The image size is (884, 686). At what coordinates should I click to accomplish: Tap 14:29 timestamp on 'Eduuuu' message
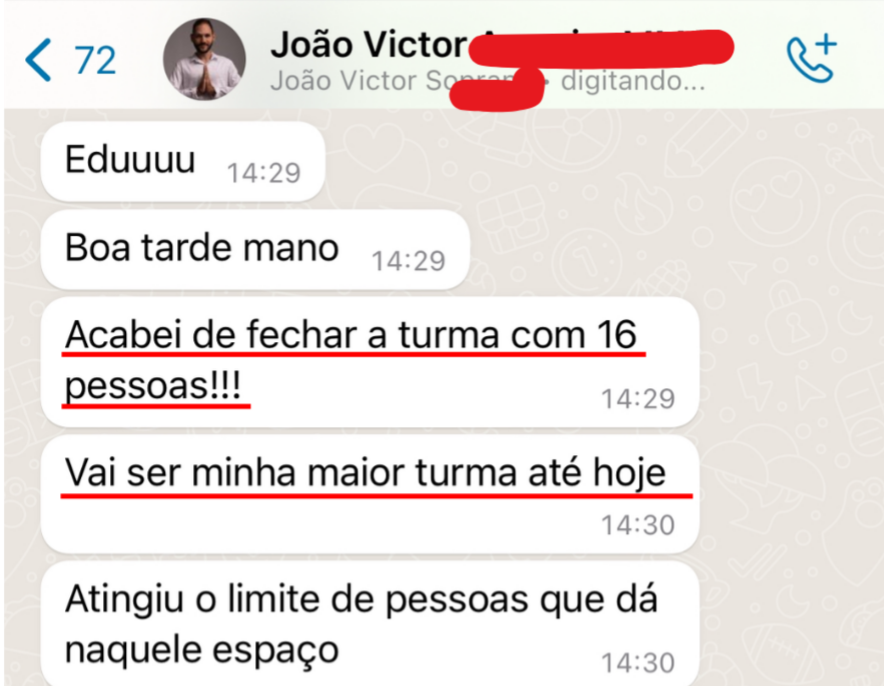(x=263, y=173)
